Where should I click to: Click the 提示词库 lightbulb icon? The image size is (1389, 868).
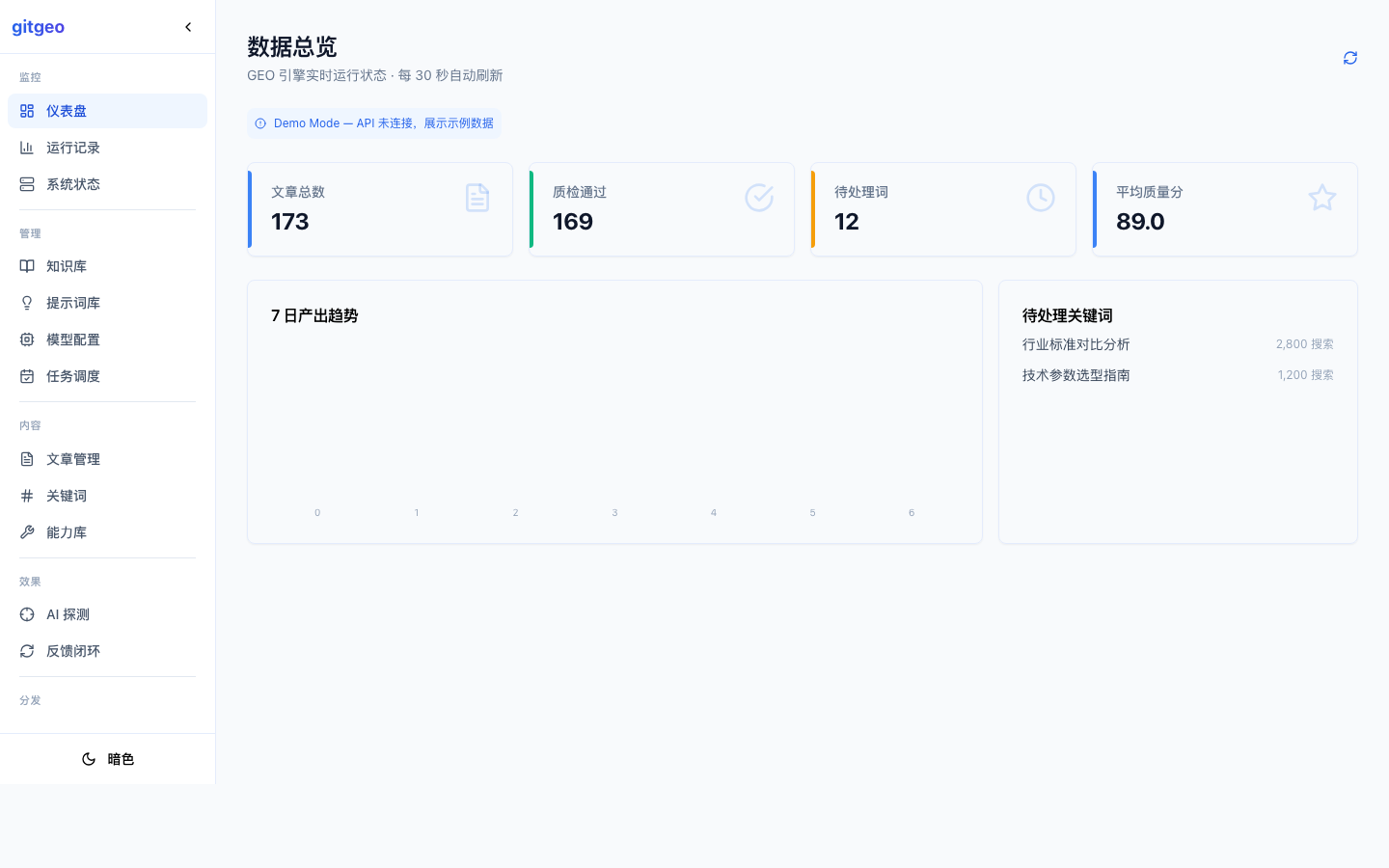[27, 303]
